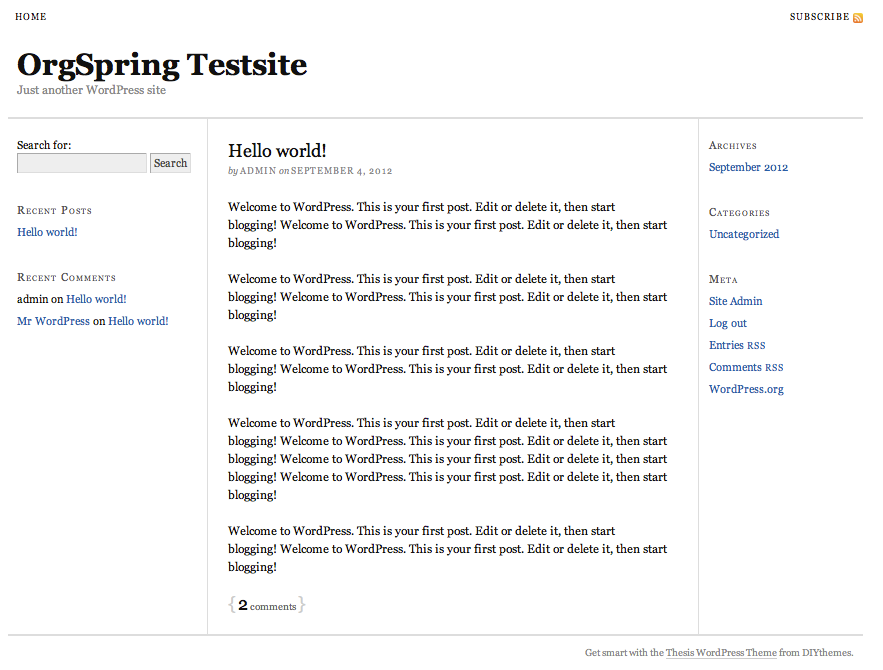Screen dimensions: 883x670
Task: Click the Meta widget heading
Action: [723, 279]
